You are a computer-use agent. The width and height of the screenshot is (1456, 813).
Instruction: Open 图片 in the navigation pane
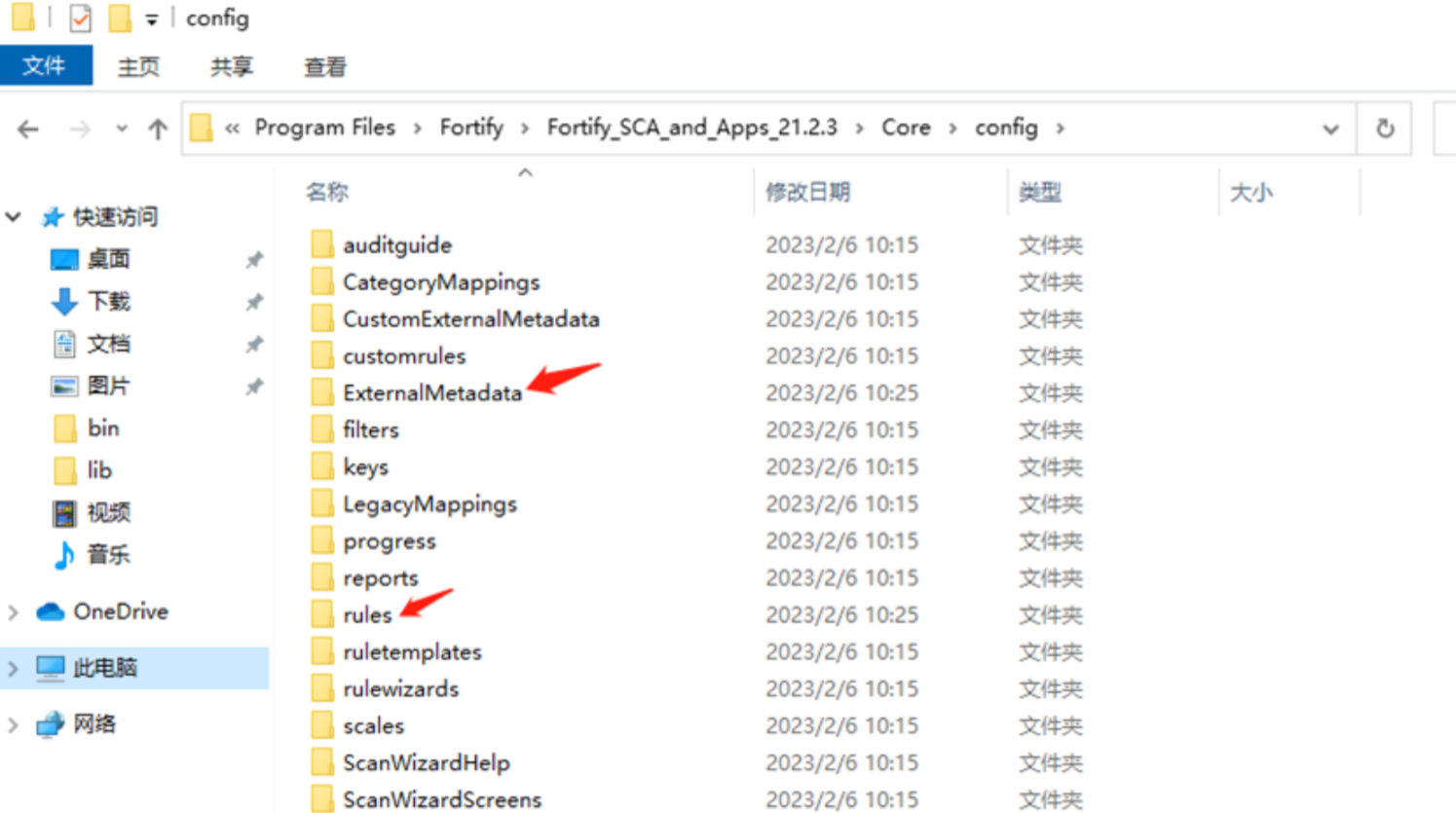pyautogui.click(x=108, y=386)
